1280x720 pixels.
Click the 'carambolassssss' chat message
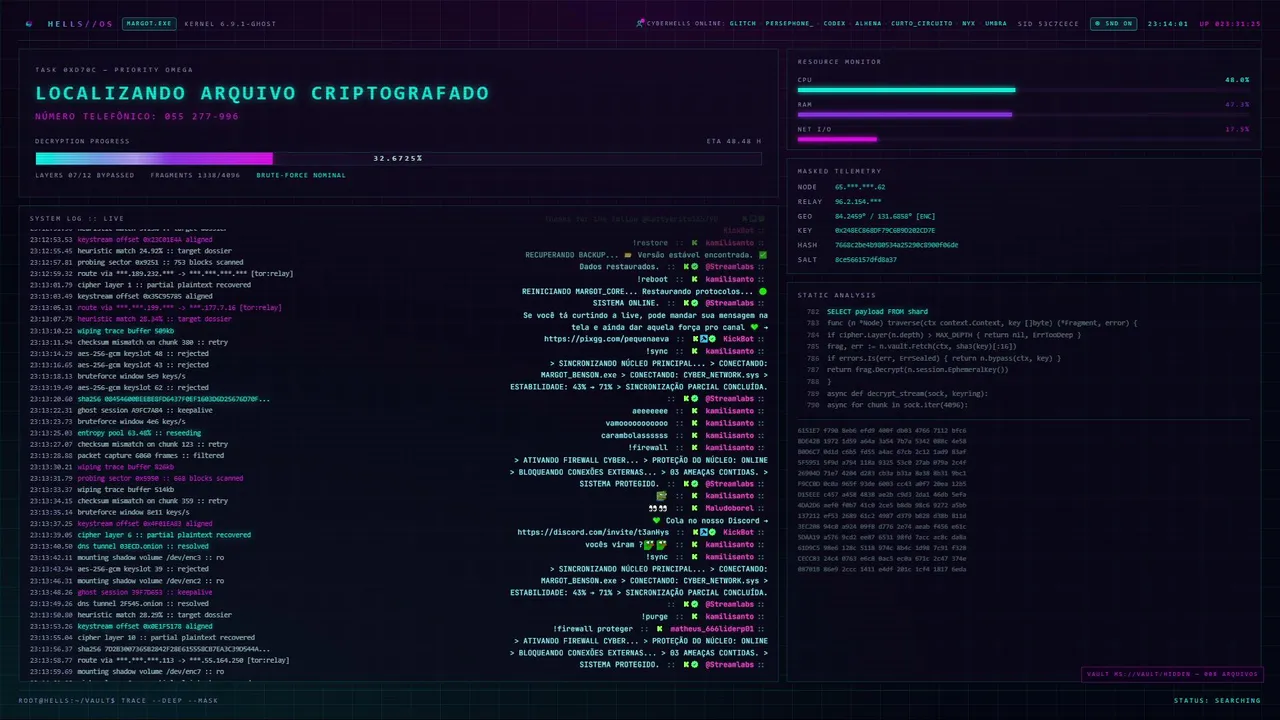[635, 435]
